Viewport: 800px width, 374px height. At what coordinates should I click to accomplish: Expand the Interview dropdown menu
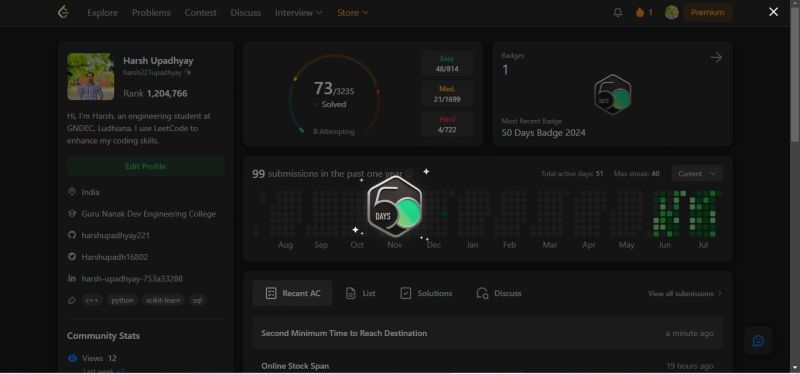[298, 13]
